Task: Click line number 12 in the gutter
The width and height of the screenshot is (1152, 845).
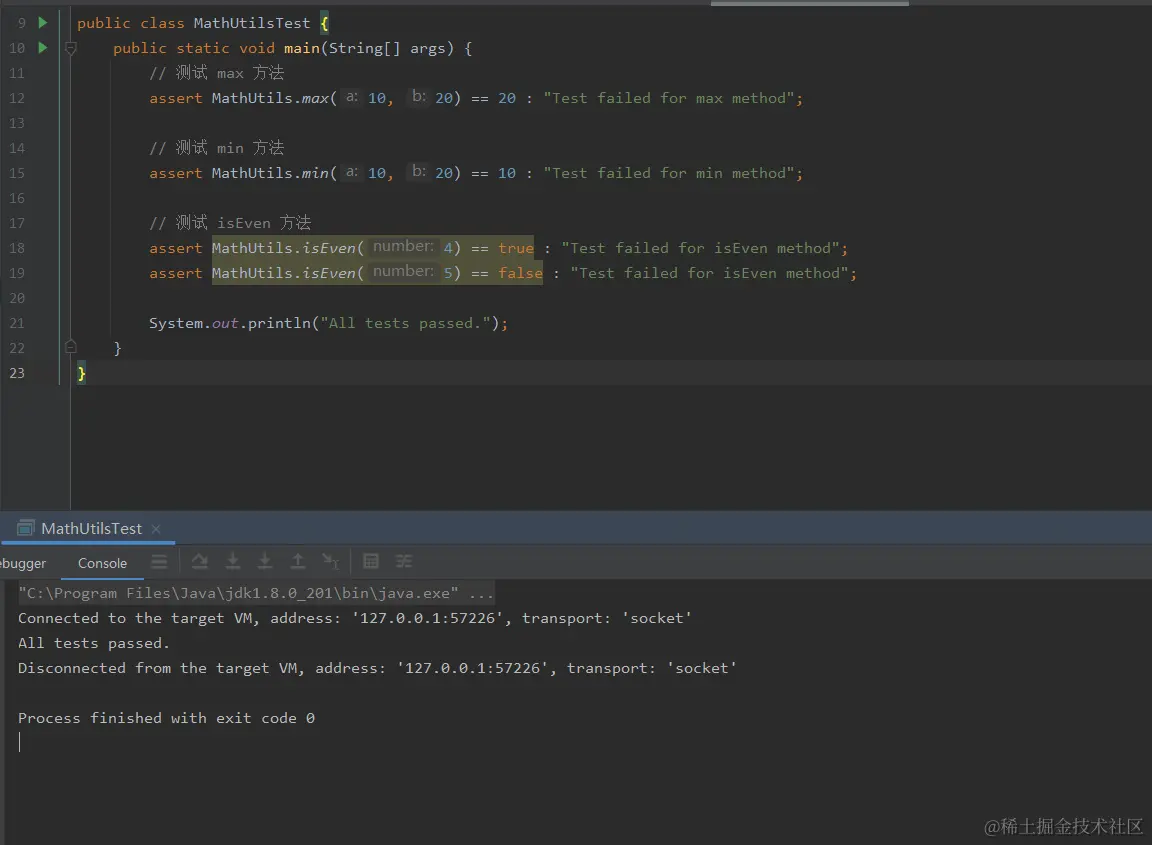Action: [17, 98]
